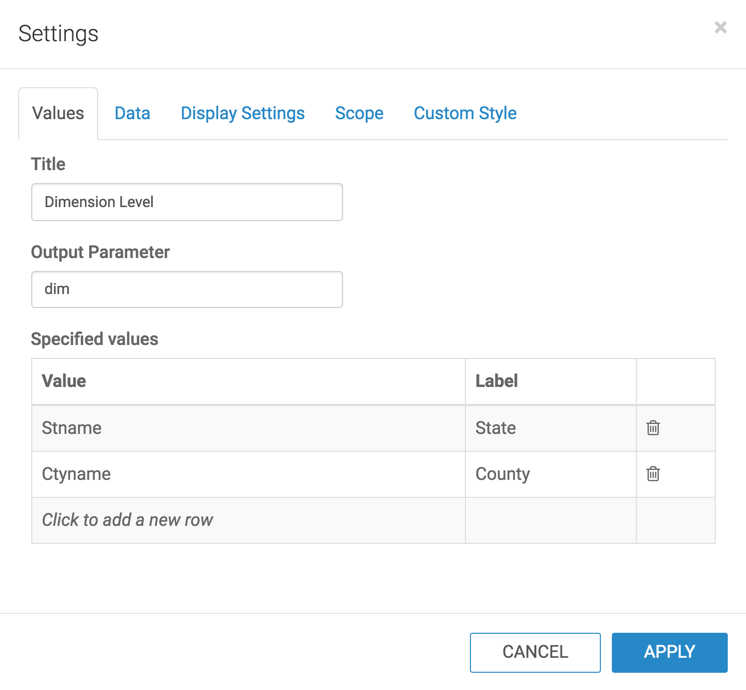Open the Data tab
Image resolution: width=746 pixels, height=690 pixels.
132,113
